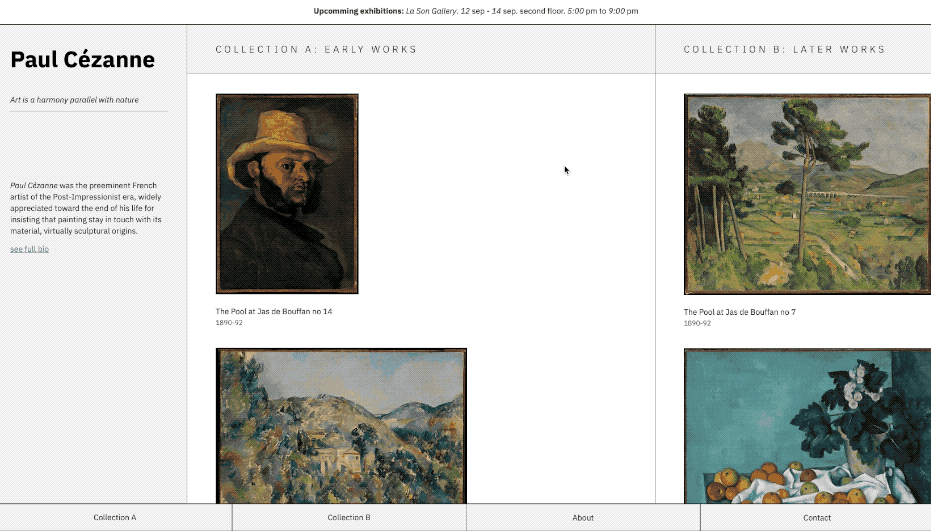Click 'The Pool at Jas de Bouffan no 14' caption
The height and width of the screenshot is (531, 931).
(x=274, y=311)
